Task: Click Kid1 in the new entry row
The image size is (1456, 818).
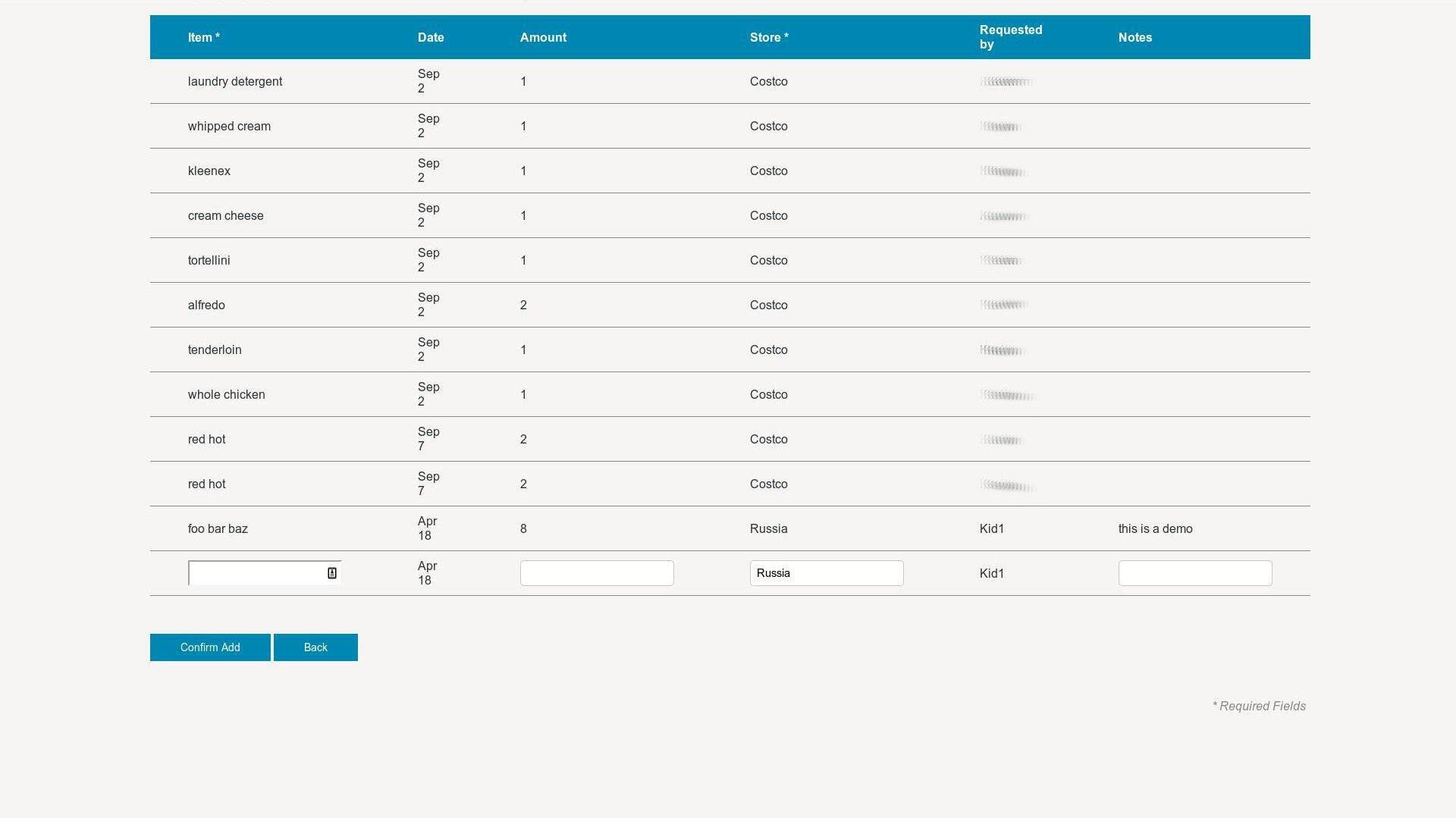Action: 992,573
